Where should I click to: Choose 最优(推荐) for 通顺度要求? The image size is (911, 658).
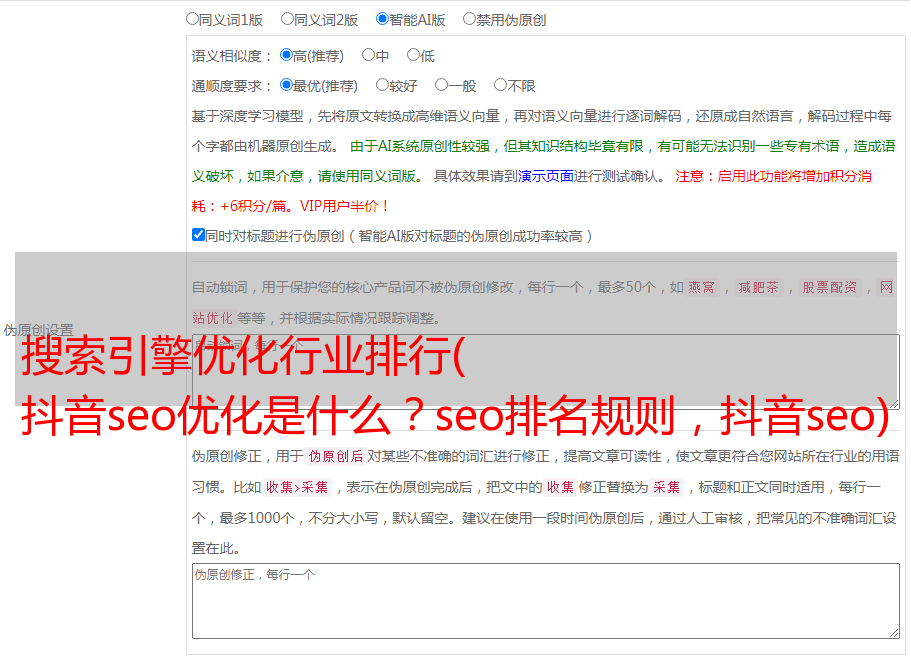coord(286,85)
